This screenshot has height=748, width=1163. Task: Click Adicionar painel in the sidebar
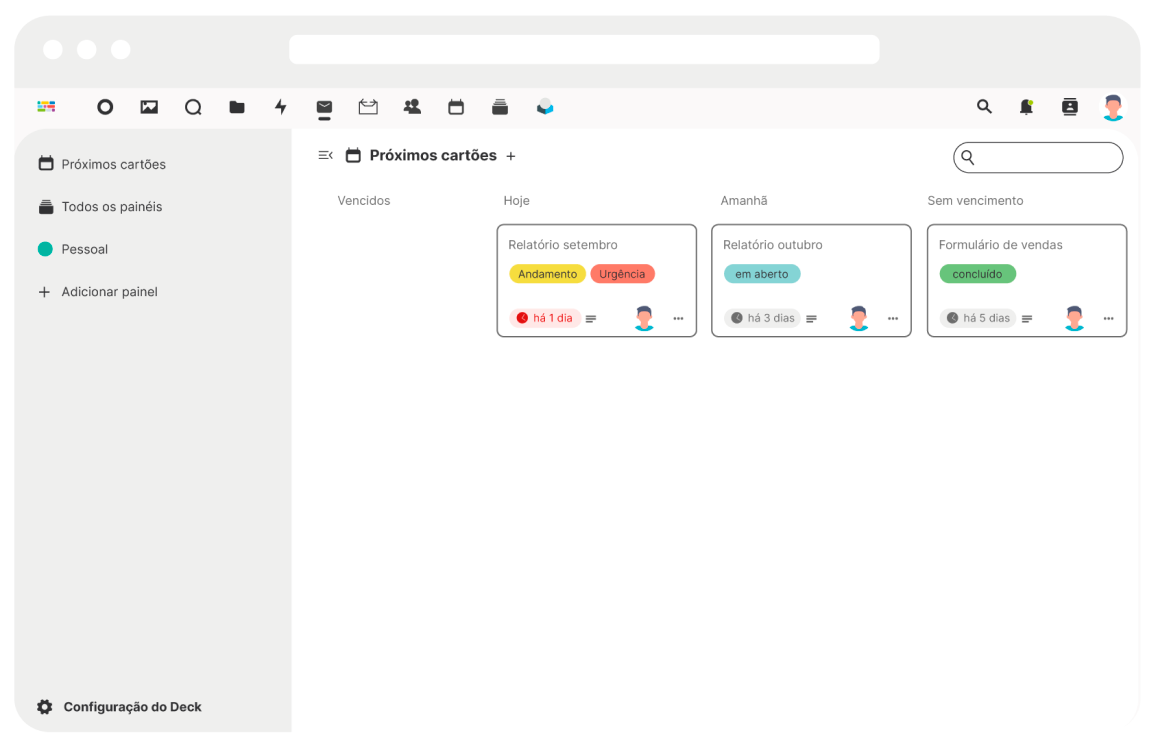109,292
